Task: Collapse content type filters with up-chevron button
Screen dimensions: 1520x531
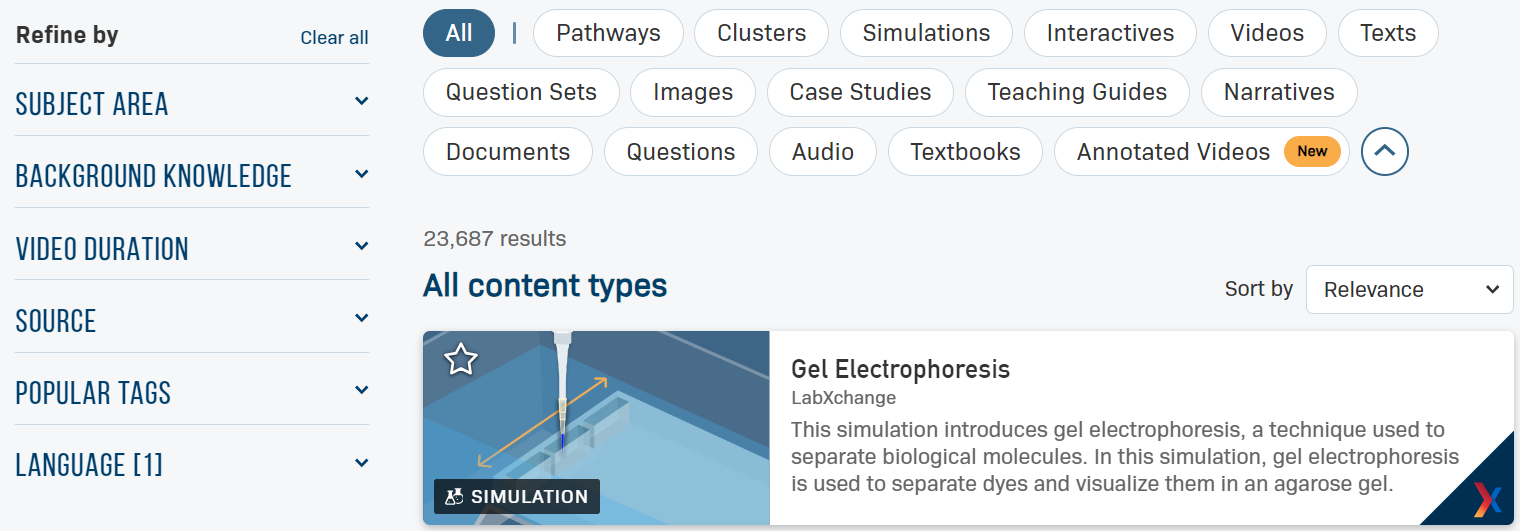Action: coord(1385,152)
